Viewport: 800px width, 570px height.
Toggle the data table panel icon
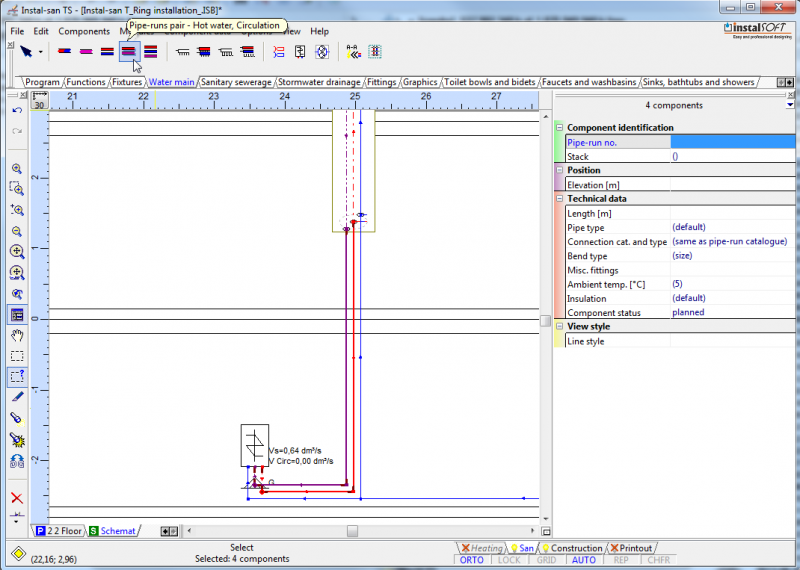(17, 315)
